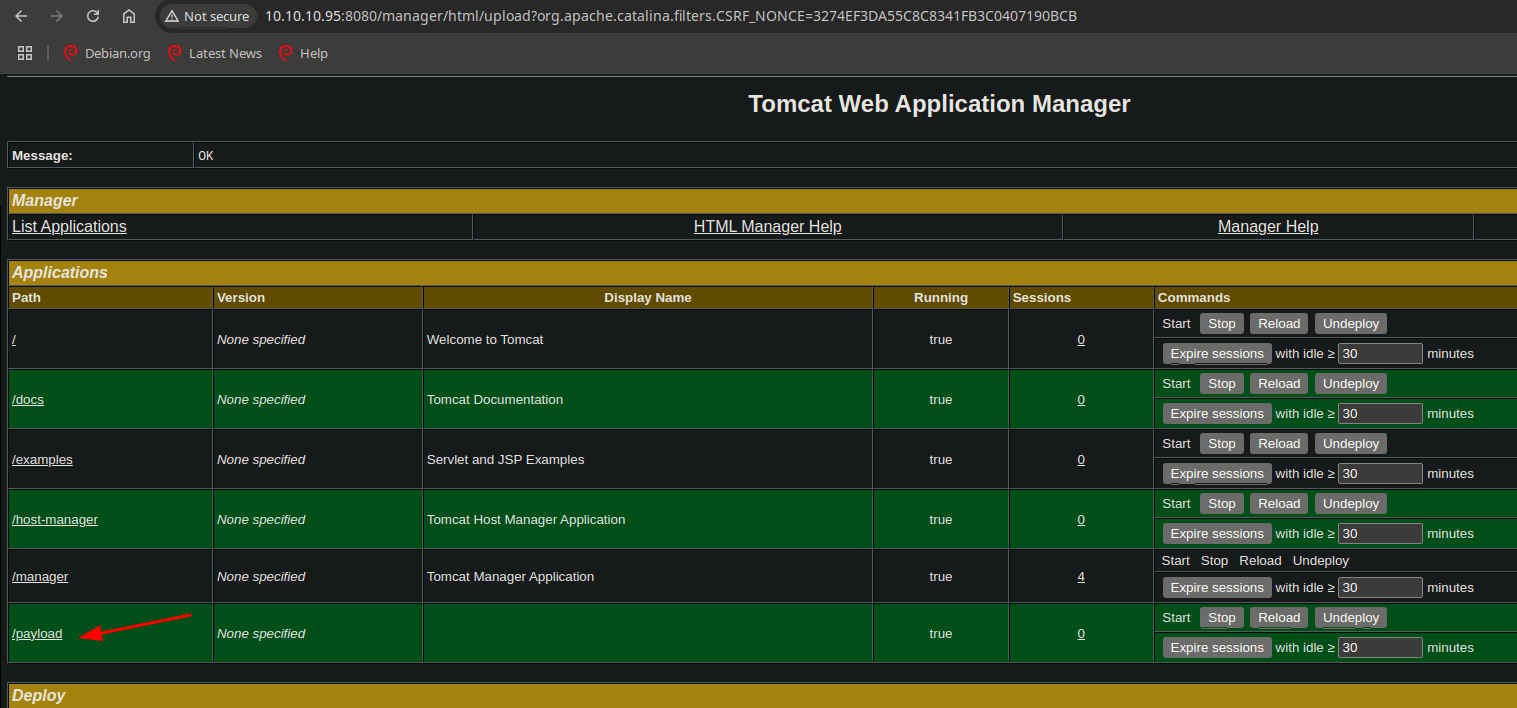Open the Debian.org bookmark
1517x708 pixels.
(x=107, y=53)
